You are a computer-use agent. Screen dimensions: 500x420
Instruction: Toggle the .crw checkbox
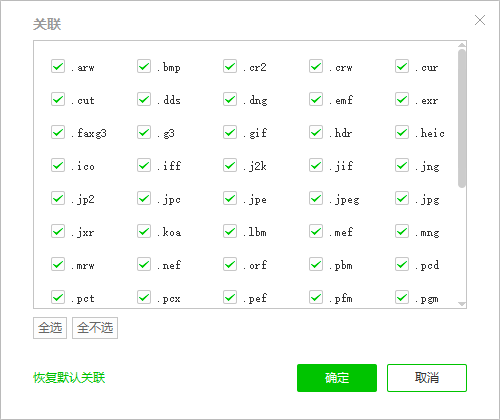pyautogui.click(x=316, y=66)
